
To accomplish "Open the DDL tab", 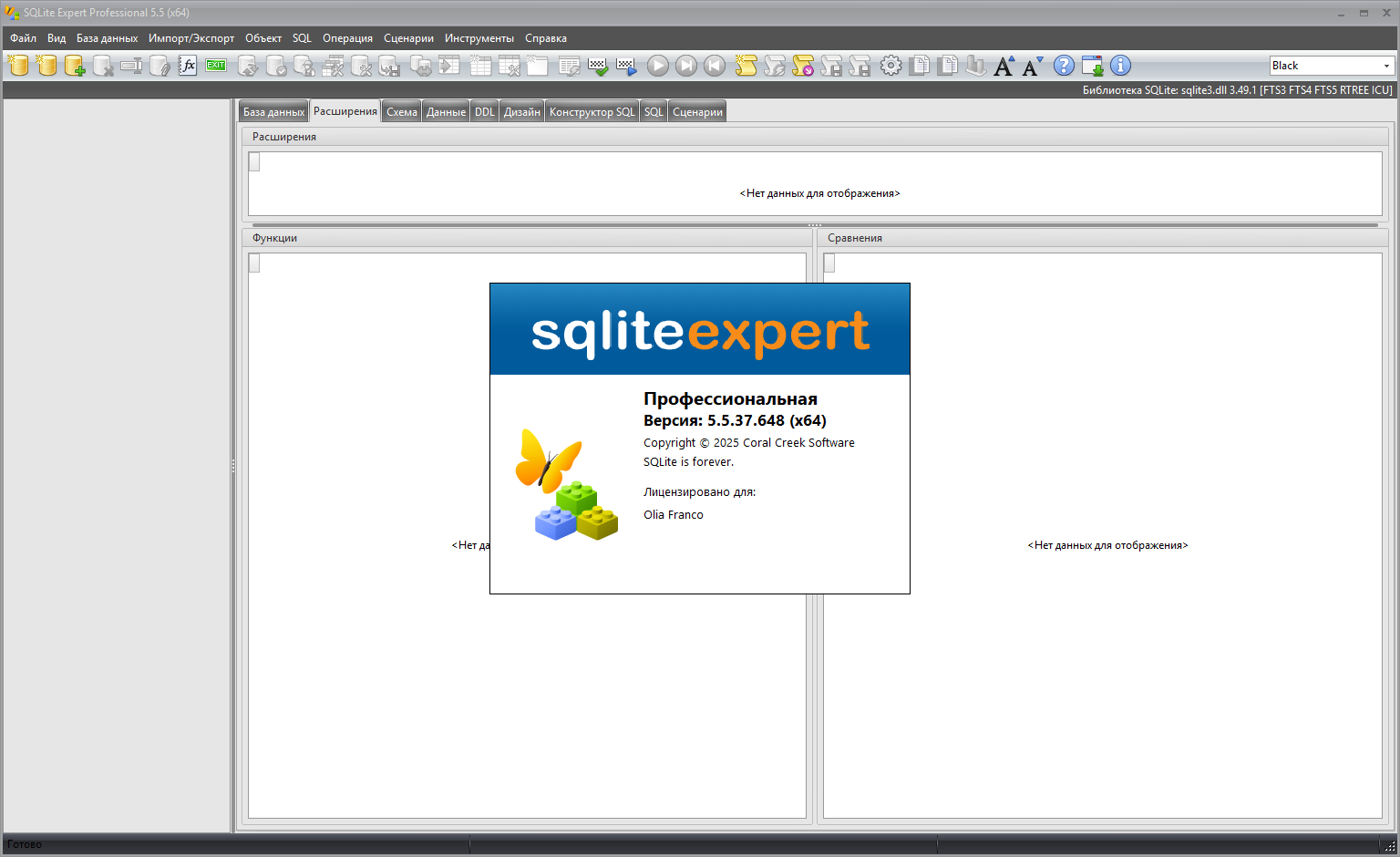I will (x=484, y=111).
